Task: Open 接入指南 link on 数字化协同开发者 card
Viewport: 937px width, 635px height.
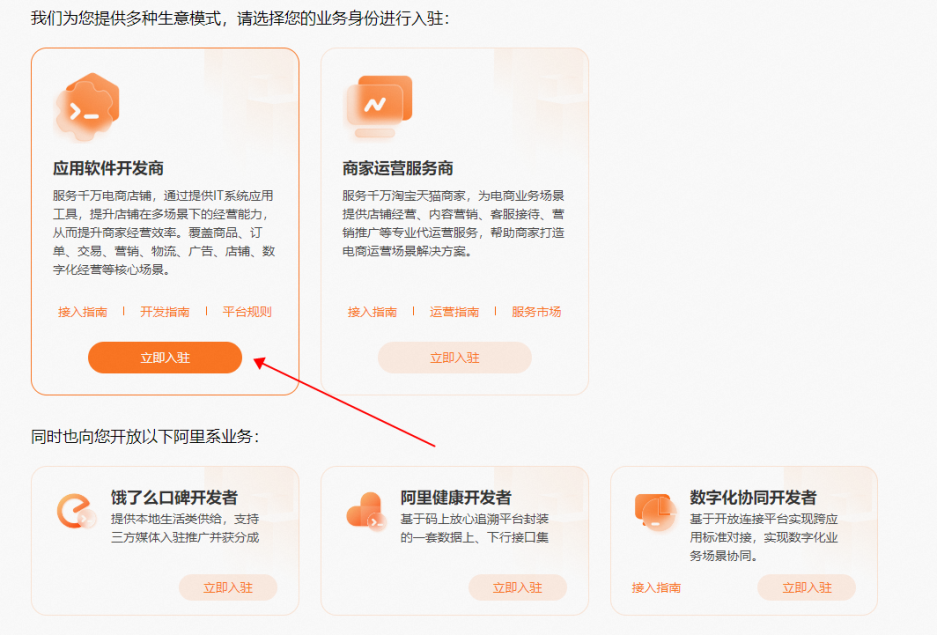Action: (x=656, y=588)
